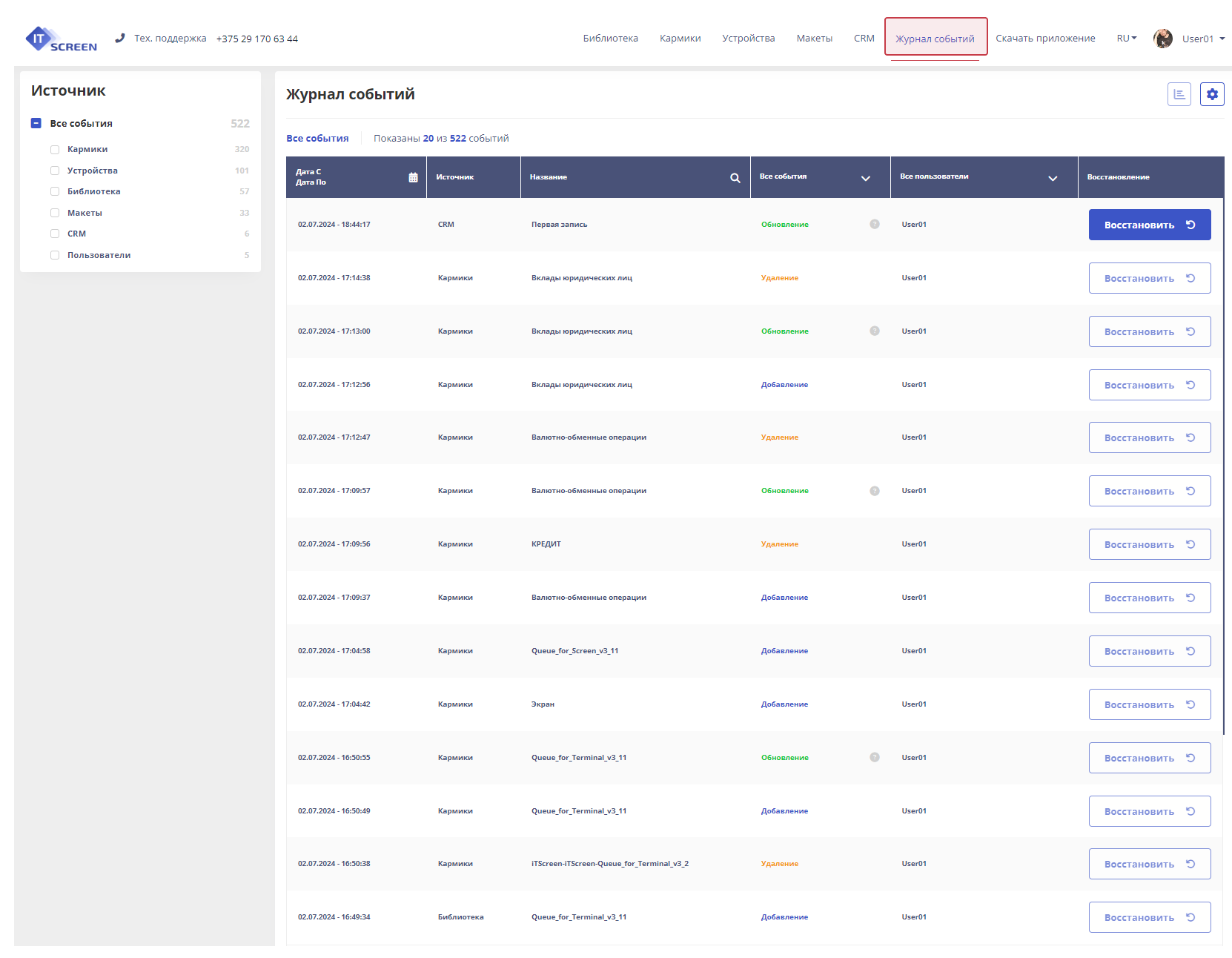This screenshot has width=1232, height=958.
Task: Restore the 17:12:47 Валютно-обменные операции deletion
Action: (1150, 437)
